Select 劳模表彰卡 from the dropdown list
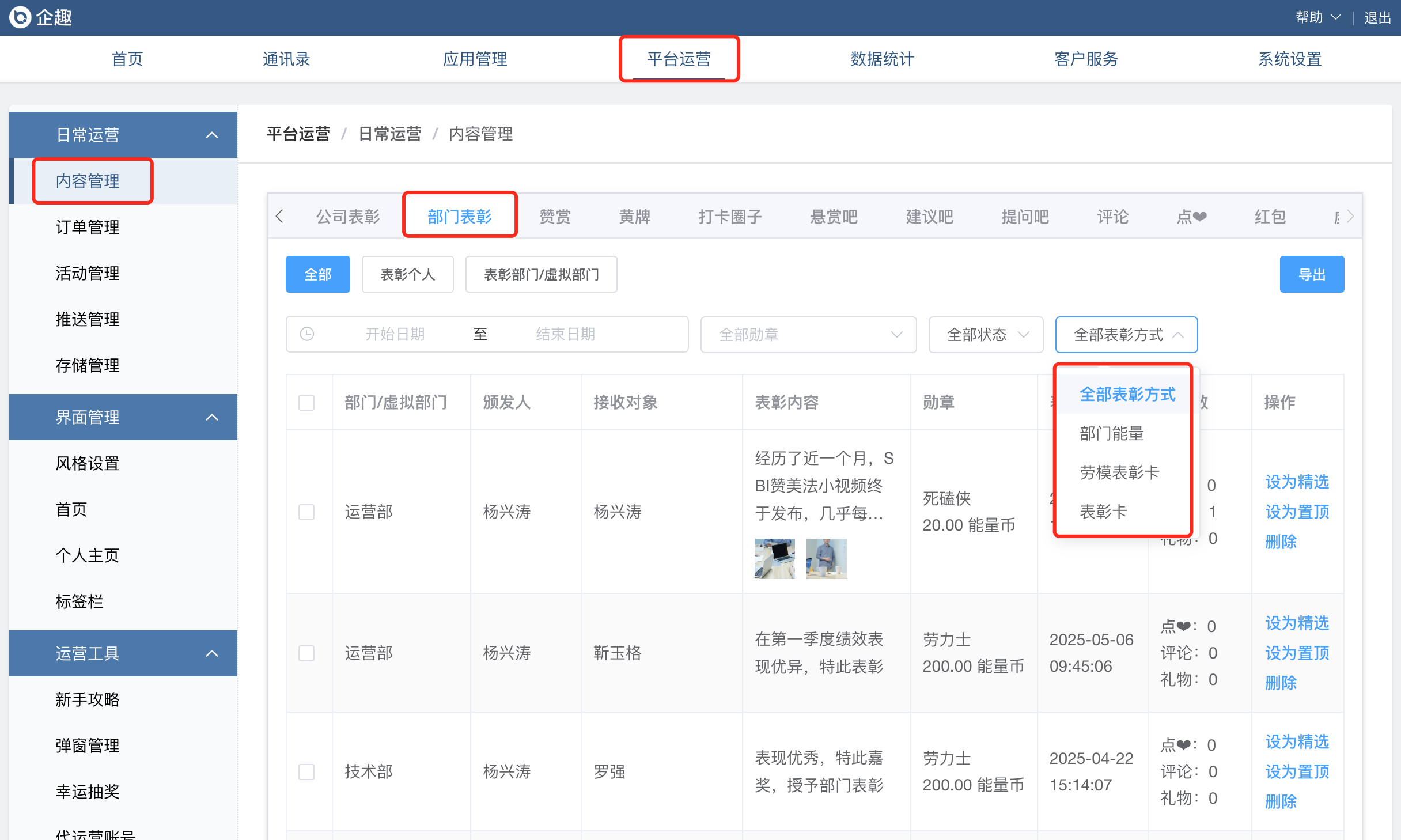This screenshot has width=1401, height=840. tap(1119, 472)
